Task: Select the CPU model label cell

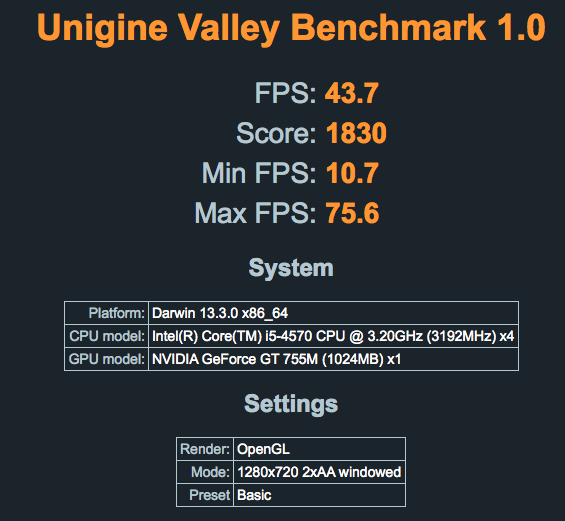Action: point(107,336)
